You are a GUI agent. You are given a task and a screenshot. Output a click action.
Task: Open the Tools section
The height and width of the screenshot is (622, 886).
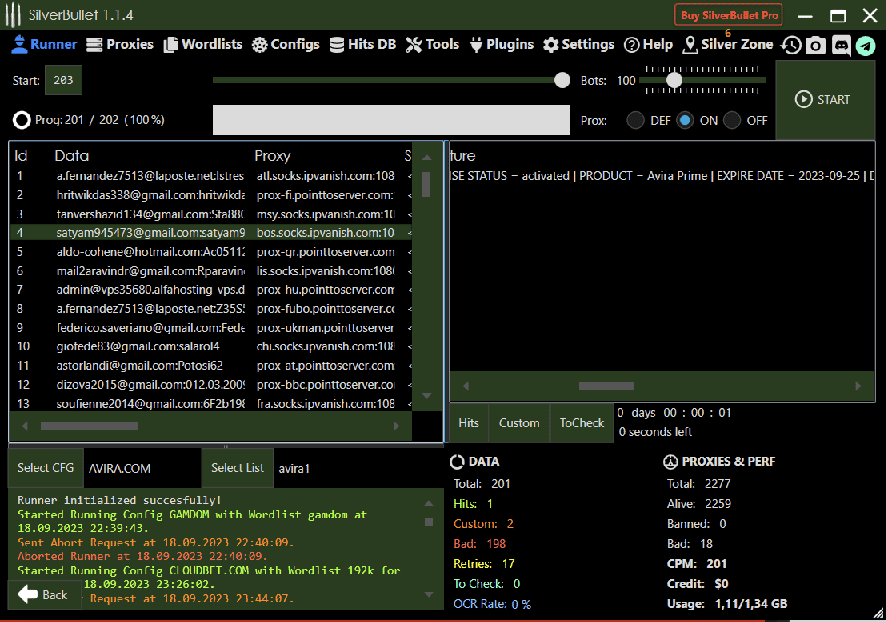point(432,45)
